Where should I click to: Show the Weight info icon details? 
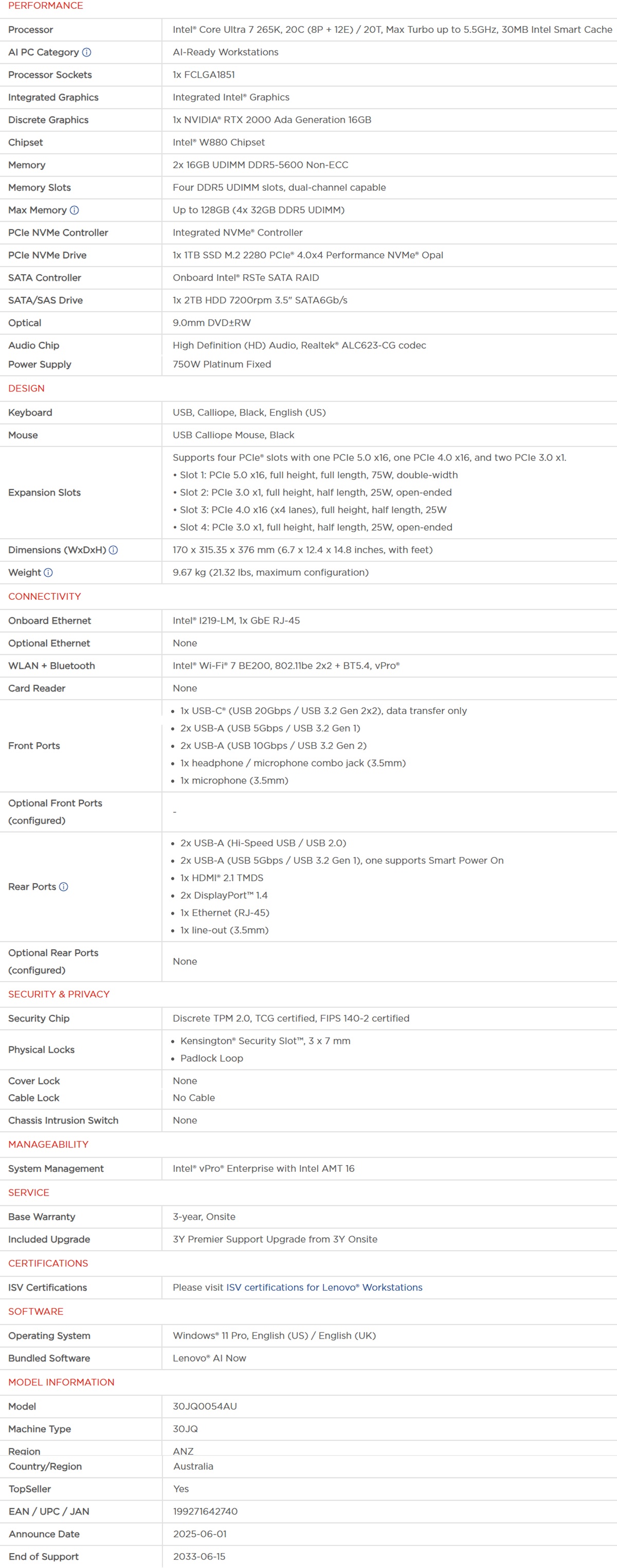click(49, 572)
